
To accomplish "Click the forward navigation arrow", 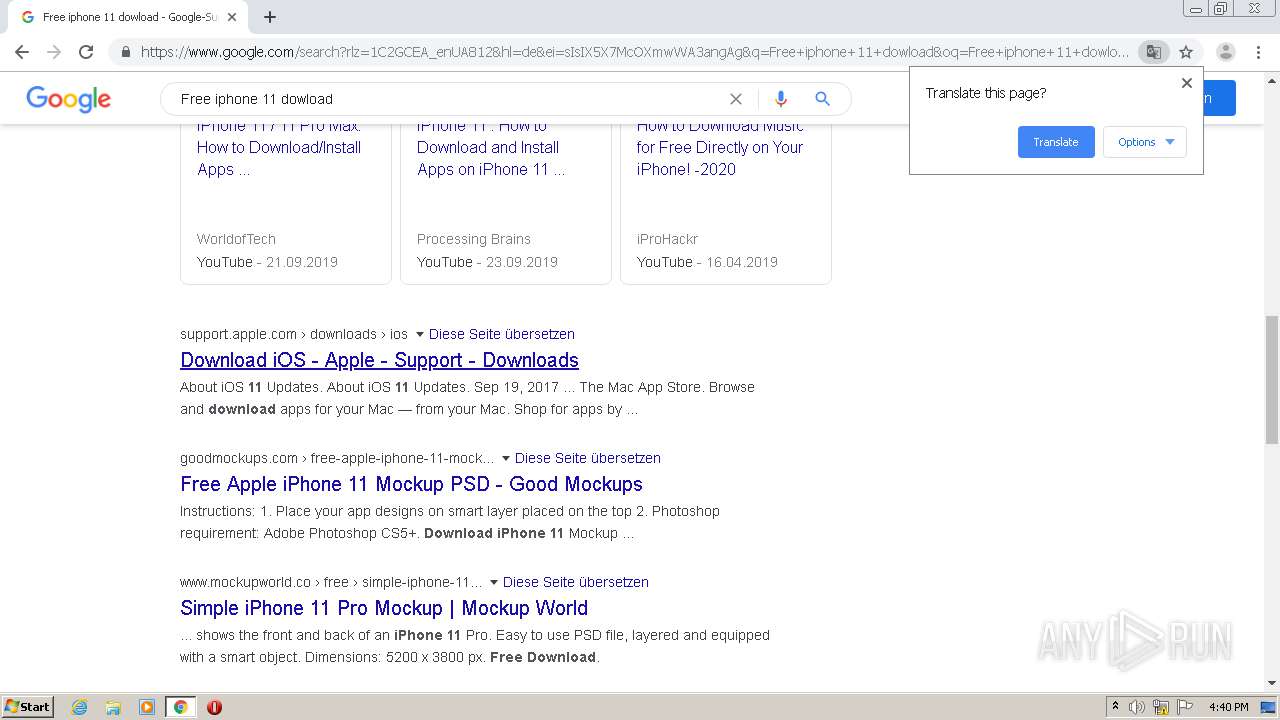I will coord(54,52).
